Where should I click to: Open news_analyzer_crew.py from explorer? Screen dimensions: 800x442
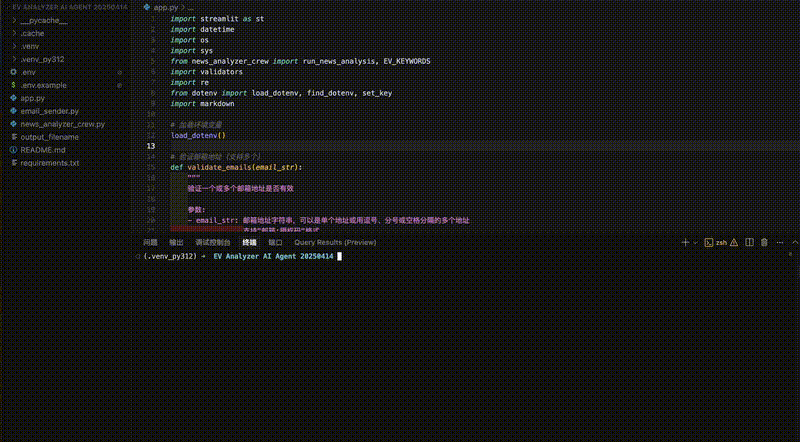[65, 124]
